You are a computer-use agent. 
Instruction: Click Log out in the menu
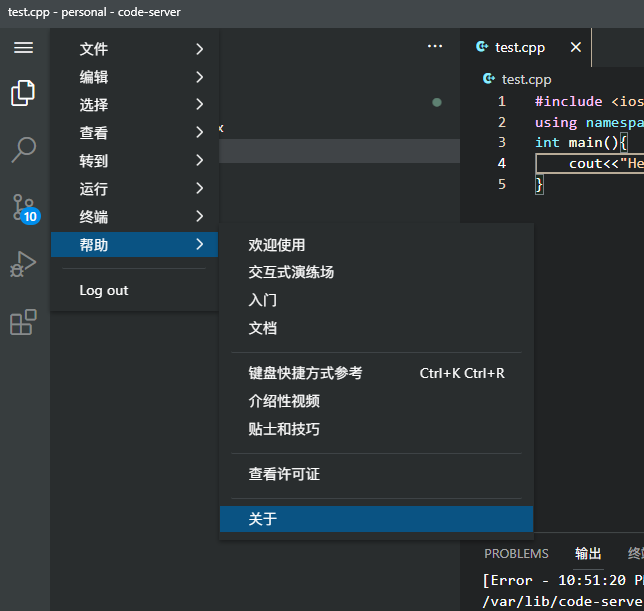pos(104,290)
